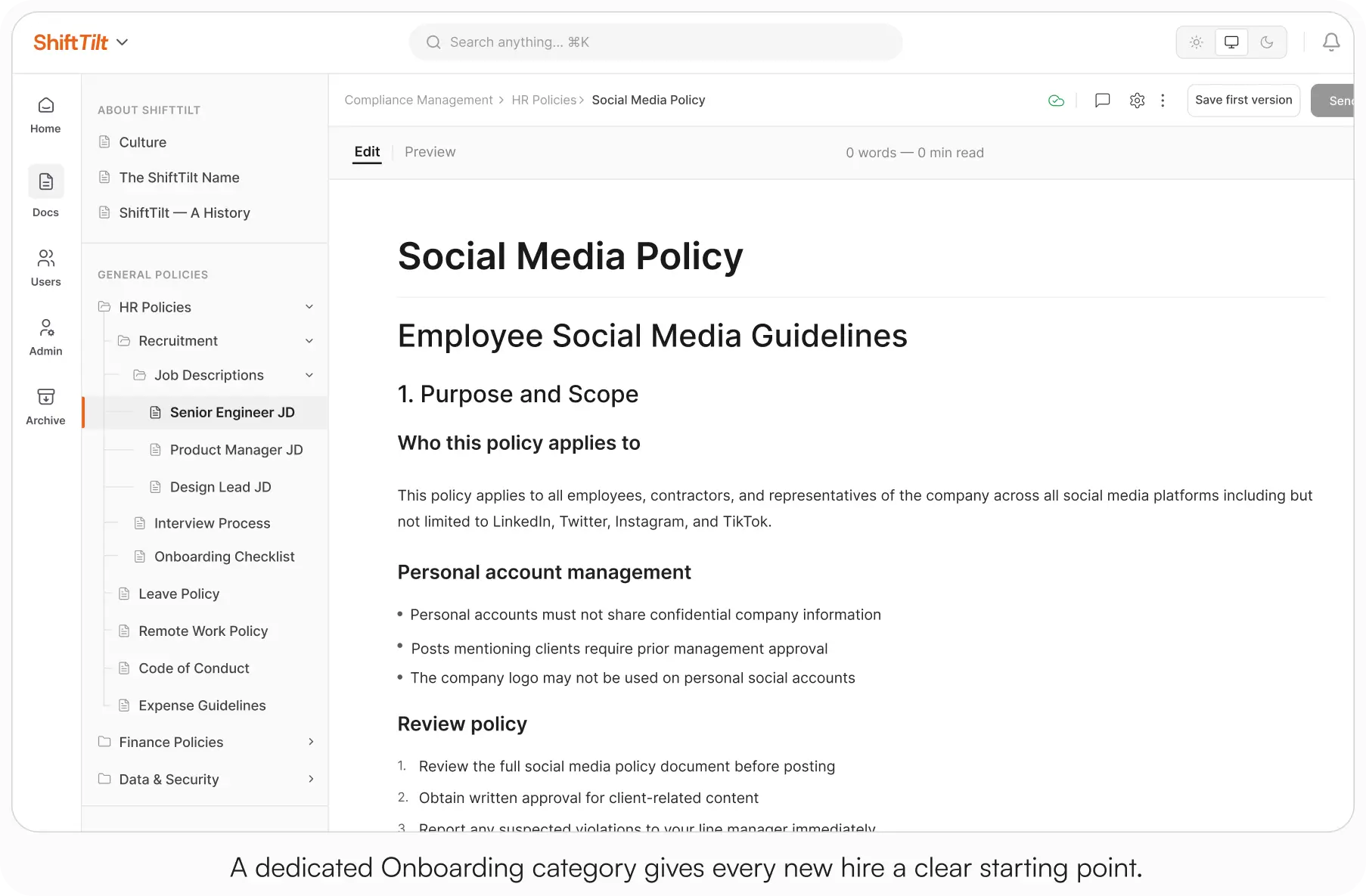
Task: Open the comments panel icon
Action: point(1103,100)
